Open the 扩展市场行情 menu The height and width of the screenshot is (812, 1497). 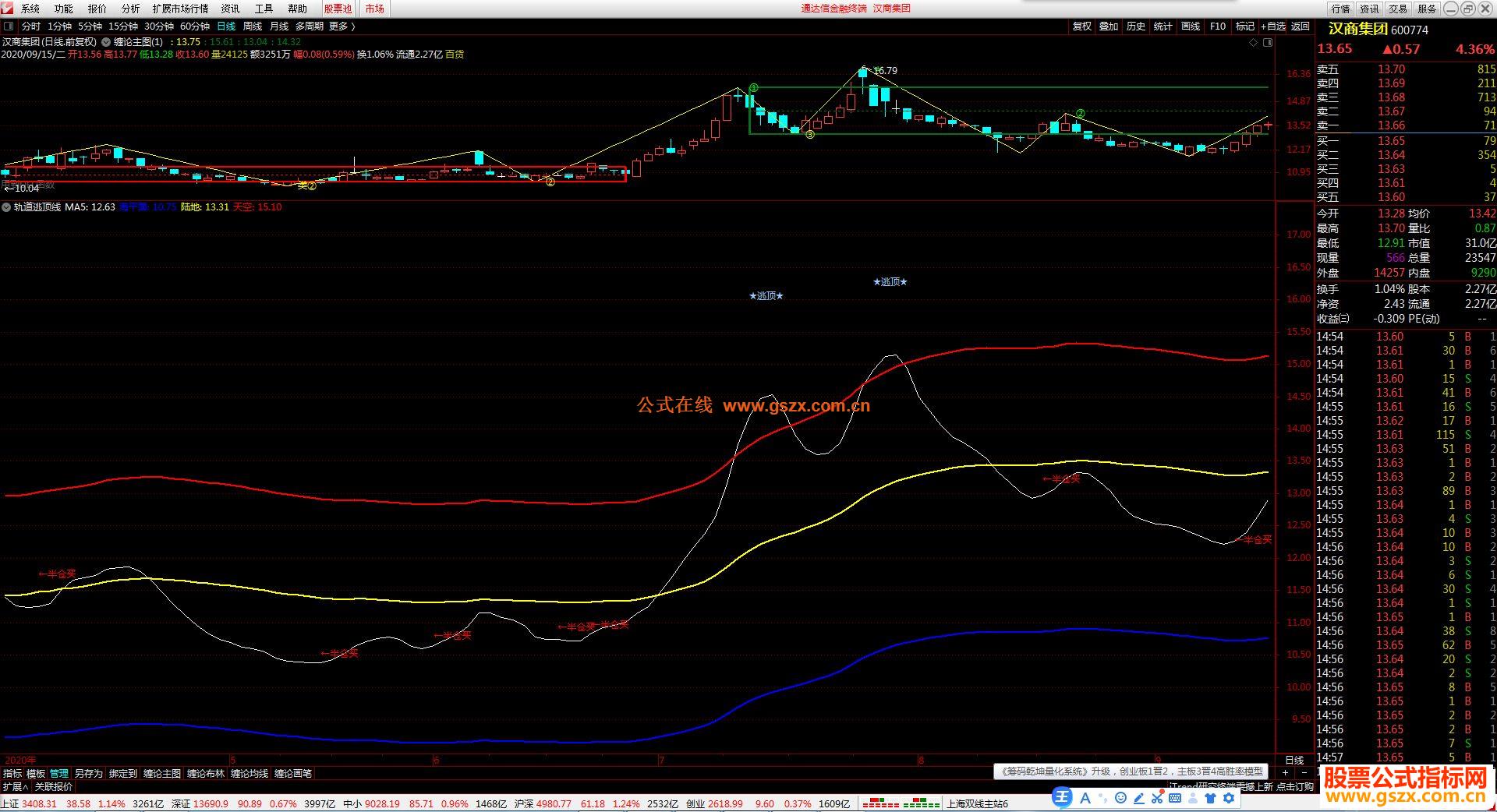click(x=181, y=9)
